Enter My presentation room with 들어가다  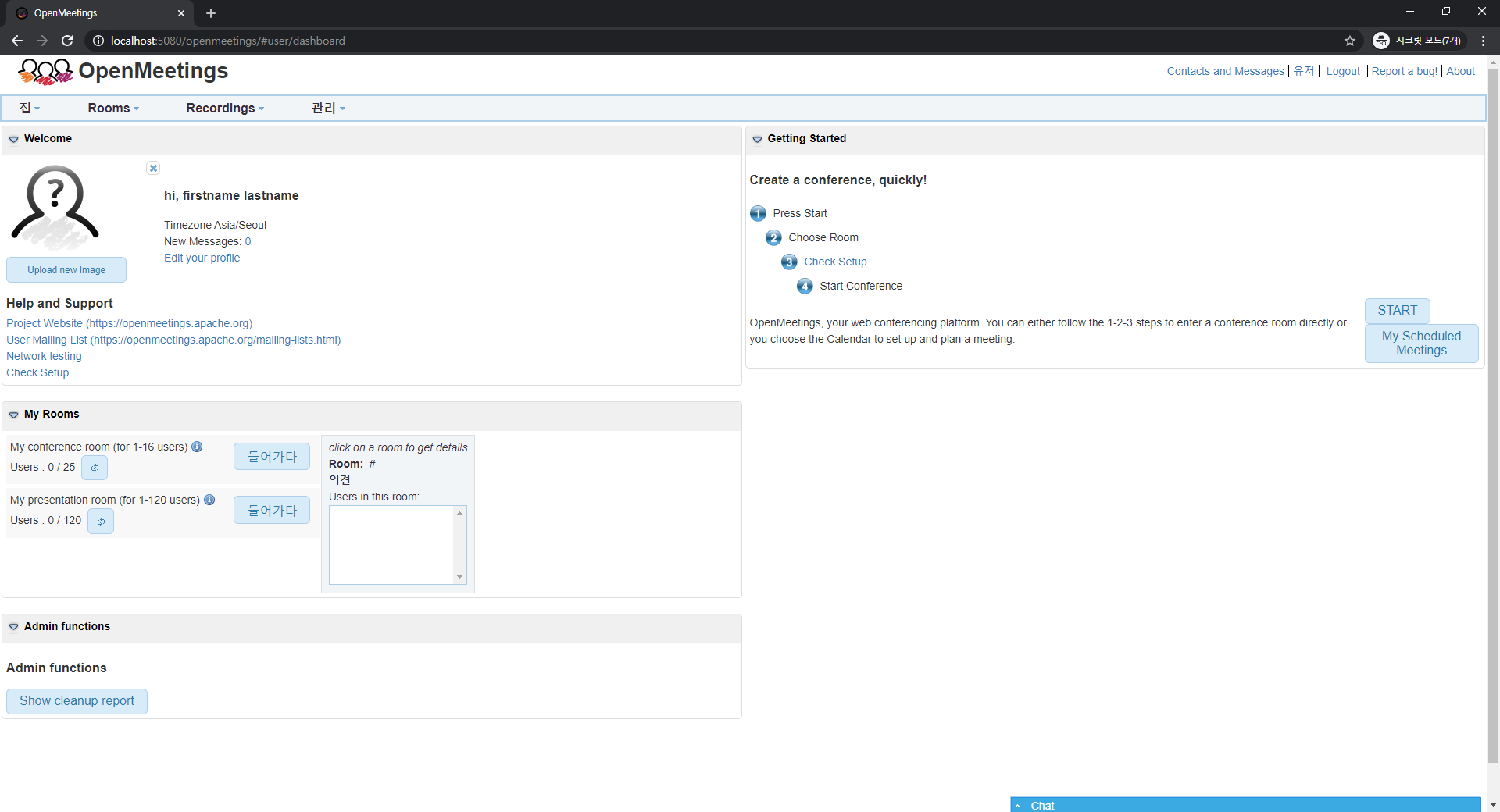click(x=272, y=511)
